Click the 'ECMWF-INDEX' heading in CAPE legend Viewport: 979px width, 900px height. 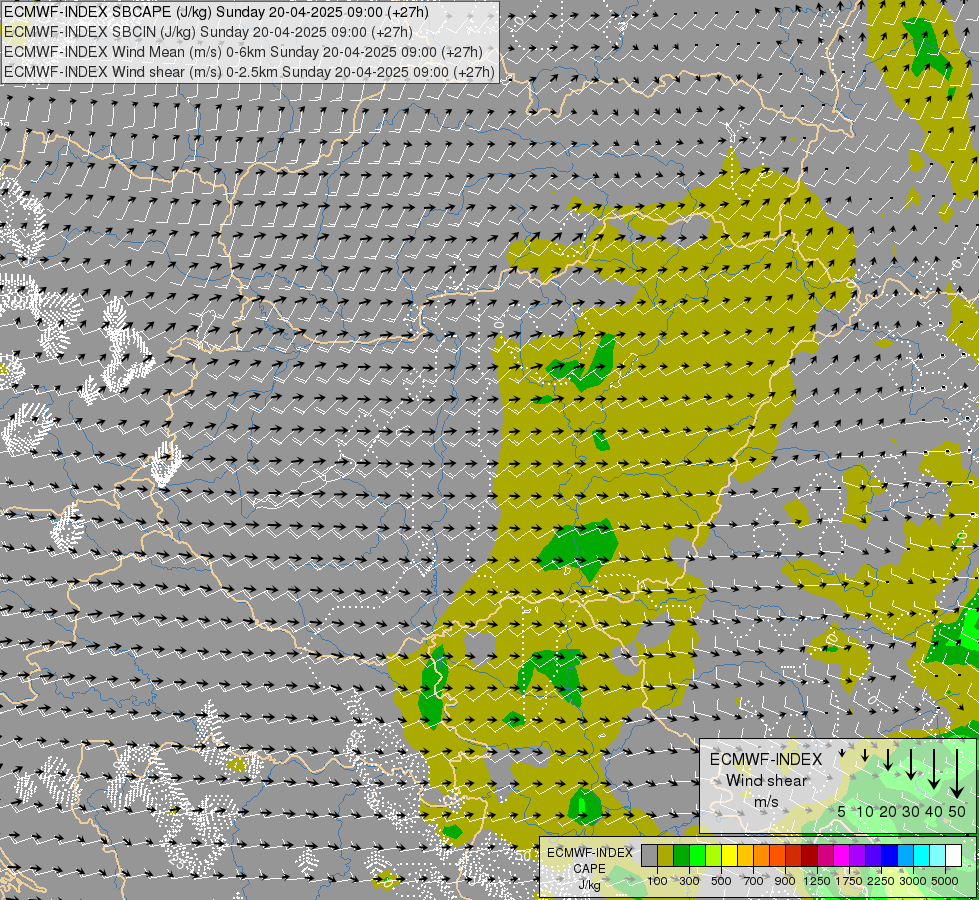coord(589,853)
